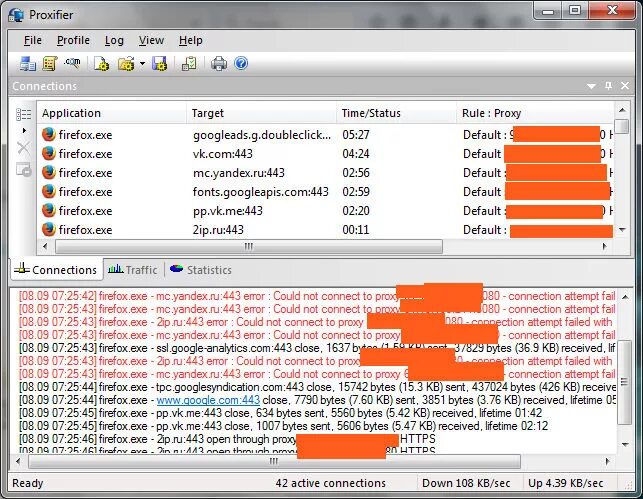
Task: Click the Up 4.39 KB/sec status entry
Action: click(x=565, y=483)
